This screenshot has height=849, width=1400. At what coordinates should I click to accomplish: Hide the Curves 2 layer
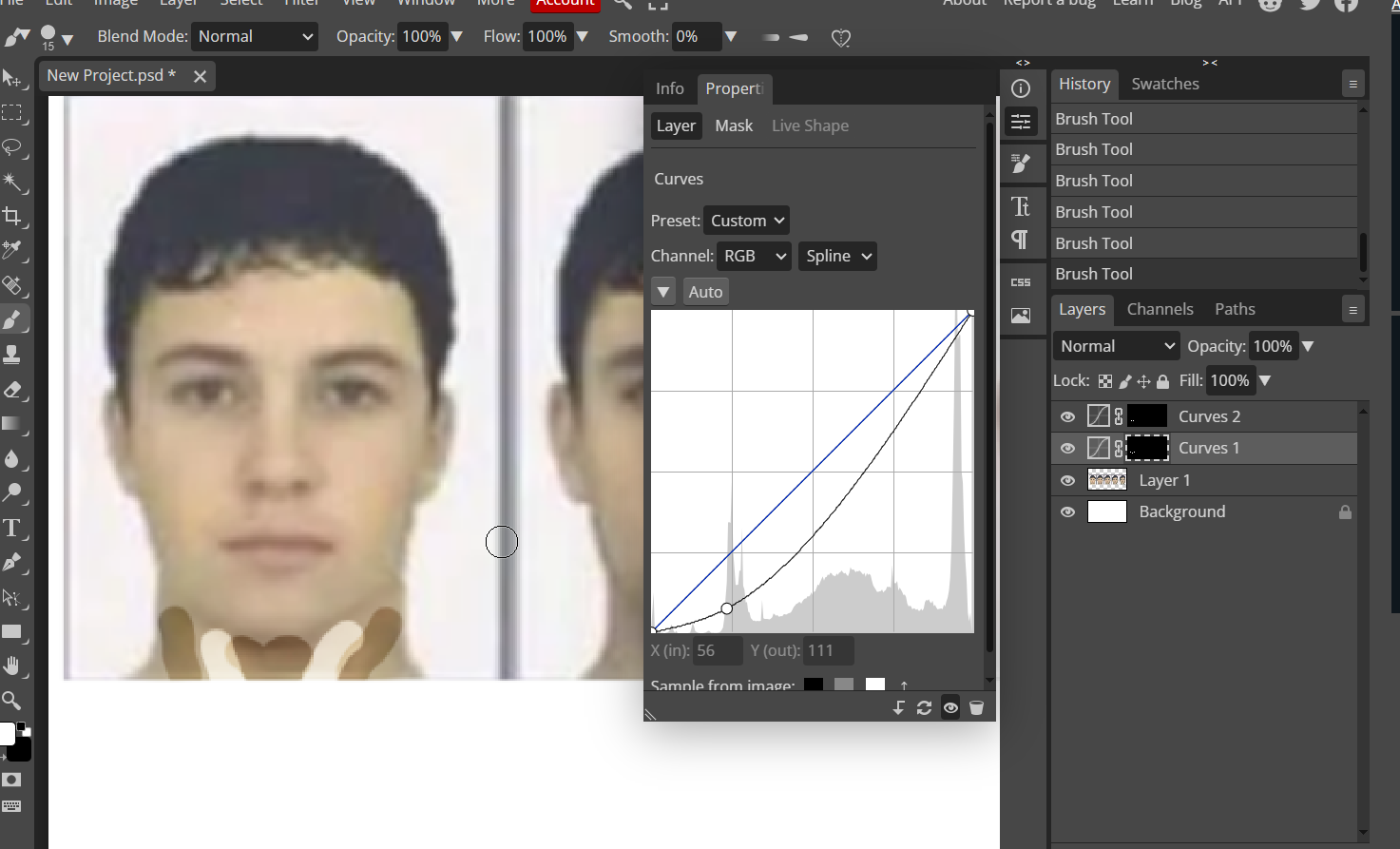1067,416
